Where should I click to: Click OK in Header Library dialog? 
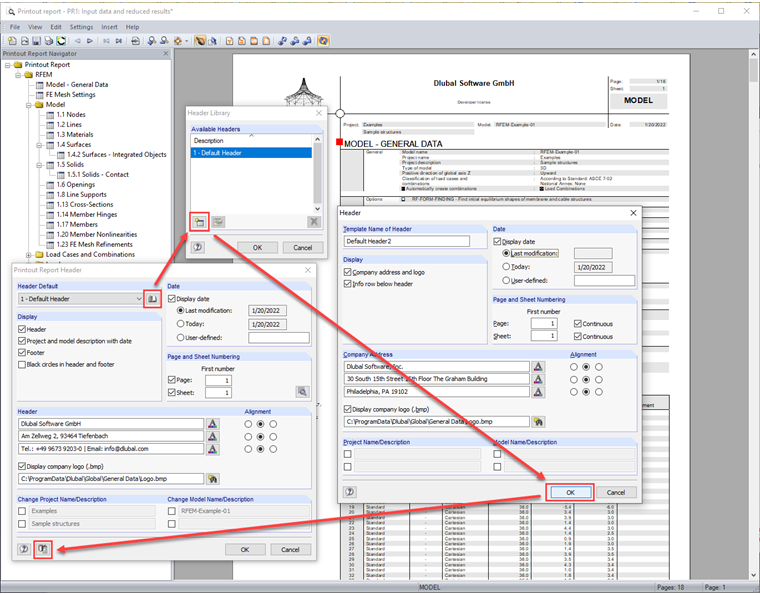click(x=257, y=248)
